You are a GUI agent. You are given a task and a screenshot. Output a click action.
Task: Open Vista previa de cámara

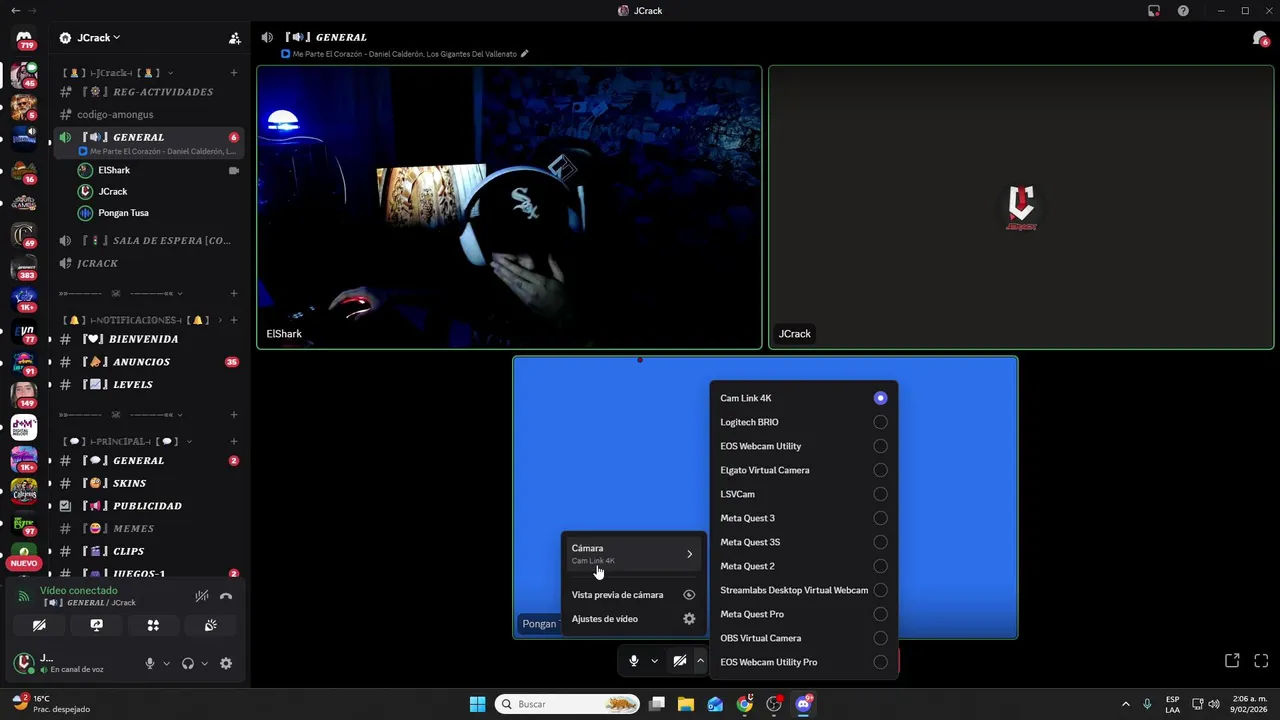(632, 595)
